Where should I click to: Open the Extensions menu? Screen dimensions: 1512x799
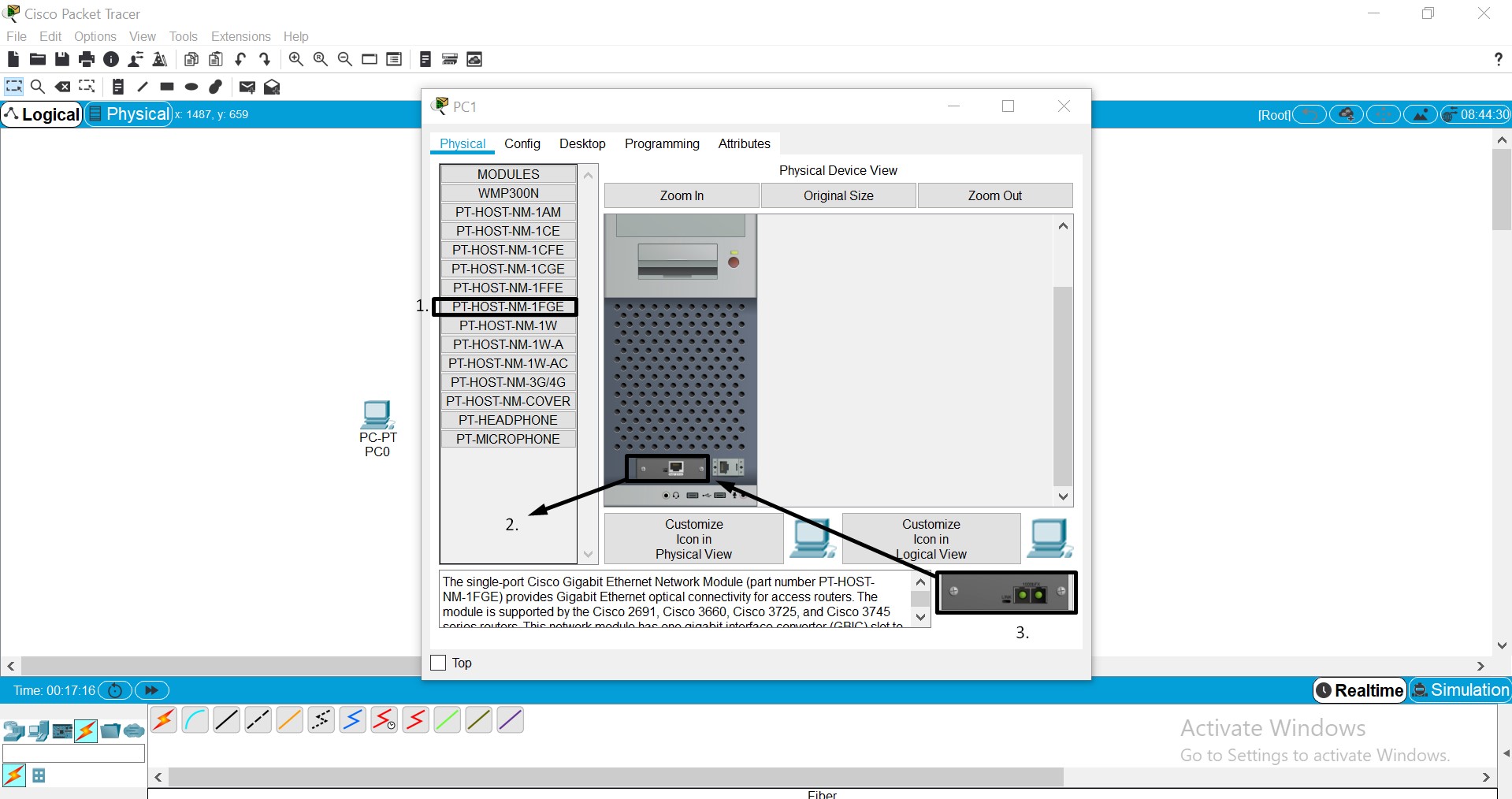click(240, 36)
